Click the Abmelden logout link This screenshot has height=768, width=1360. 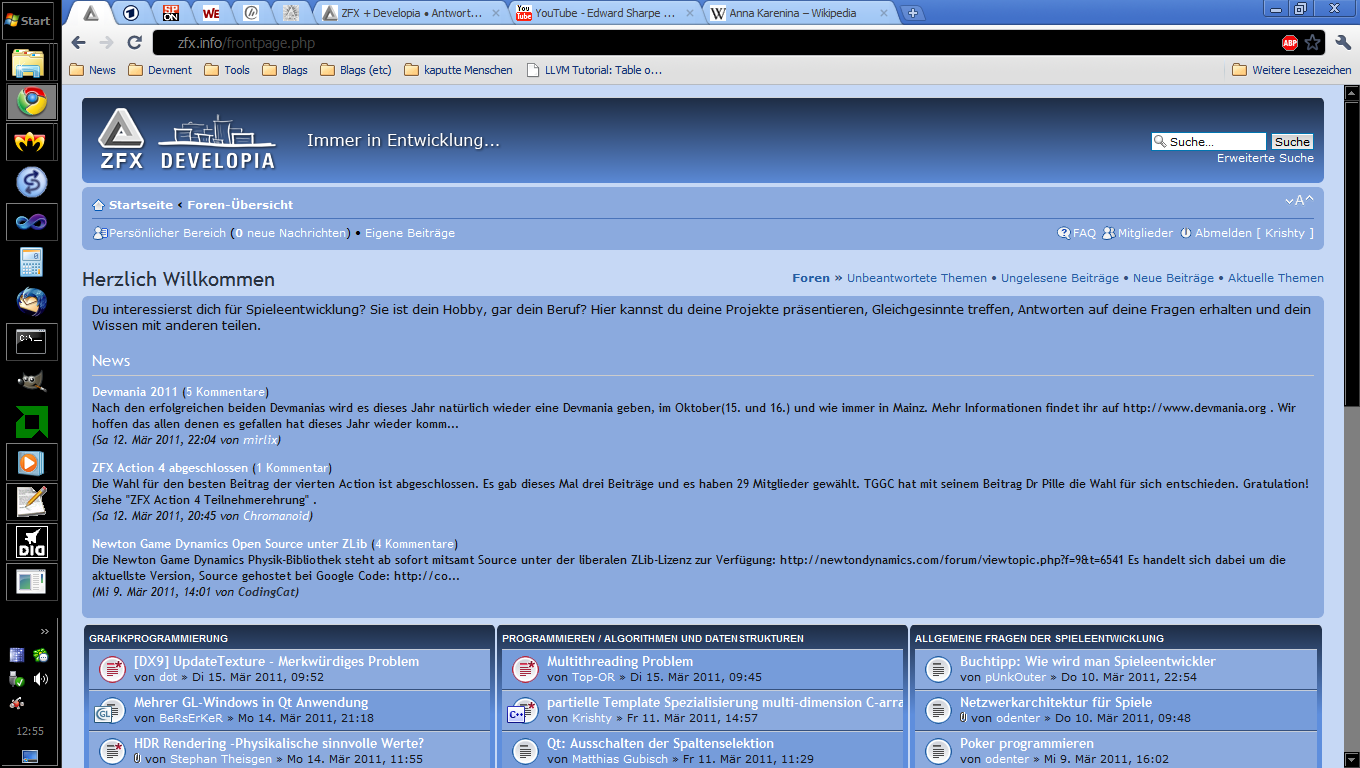pos(1222,233)
